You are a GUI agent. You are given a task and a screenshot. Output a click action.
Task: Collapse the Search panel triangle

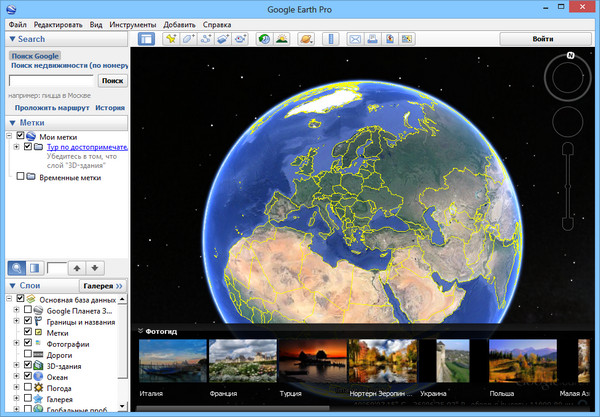(11, 39)
